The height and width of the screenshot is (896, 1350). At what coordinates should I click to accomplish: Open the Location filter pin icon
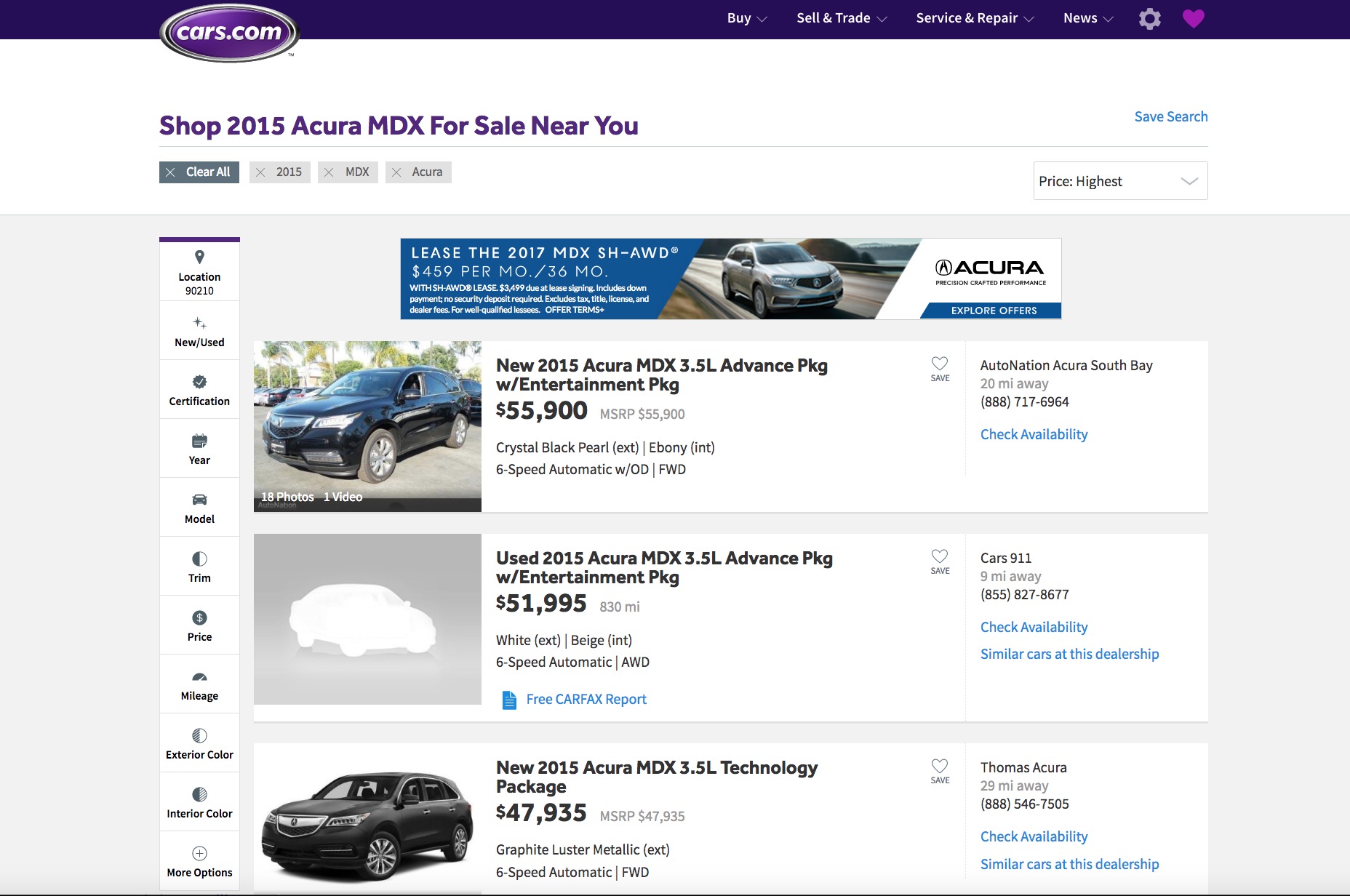[x=199, y=257]
